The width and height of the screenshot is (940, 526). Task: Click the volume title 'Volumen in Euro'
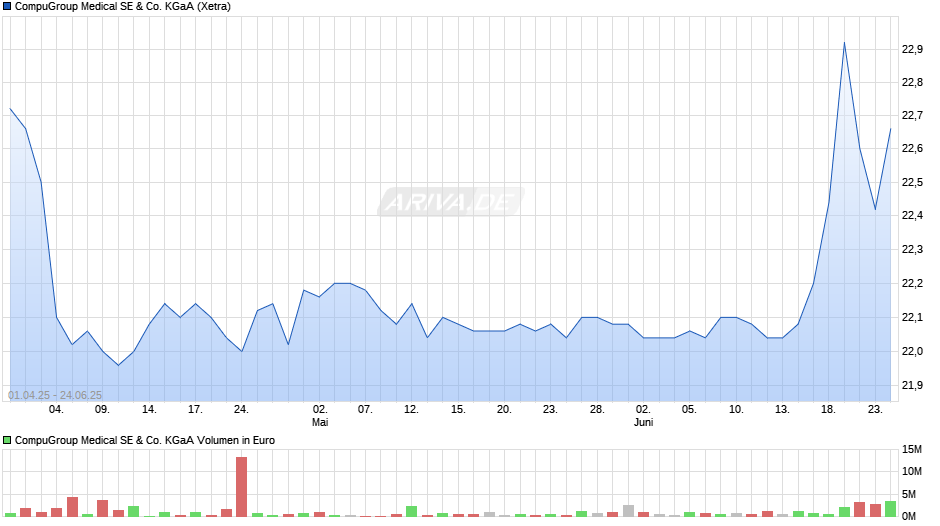click(236, 440)
